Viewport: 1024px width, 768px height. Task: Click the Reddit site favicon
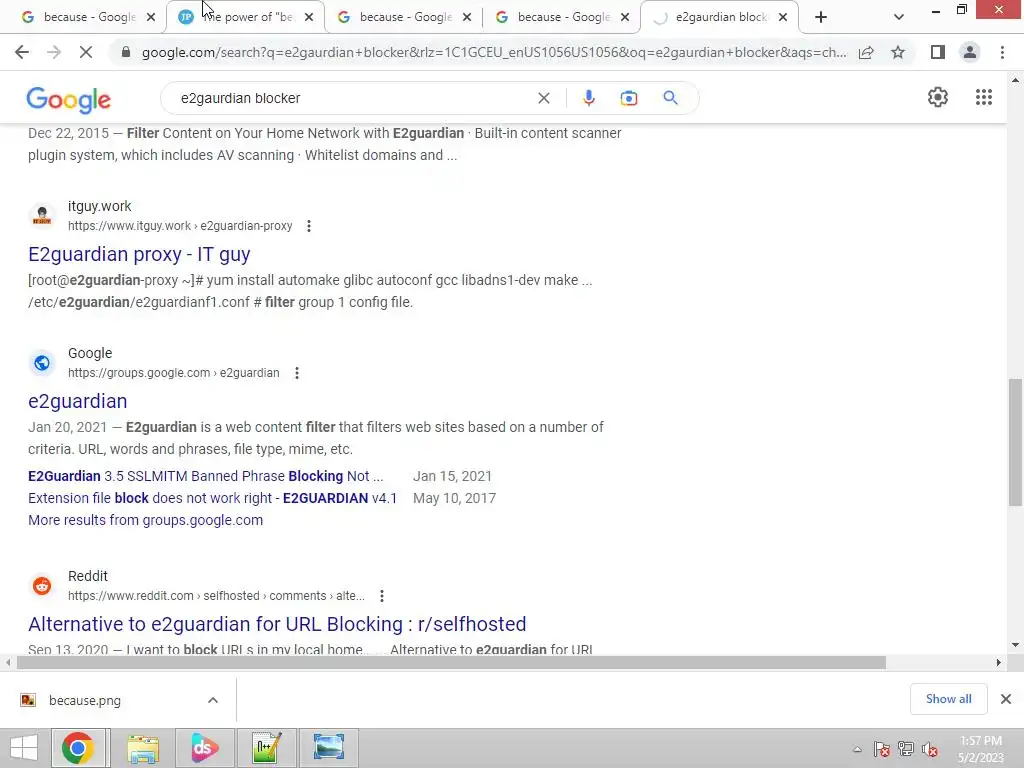coord(42,586)
